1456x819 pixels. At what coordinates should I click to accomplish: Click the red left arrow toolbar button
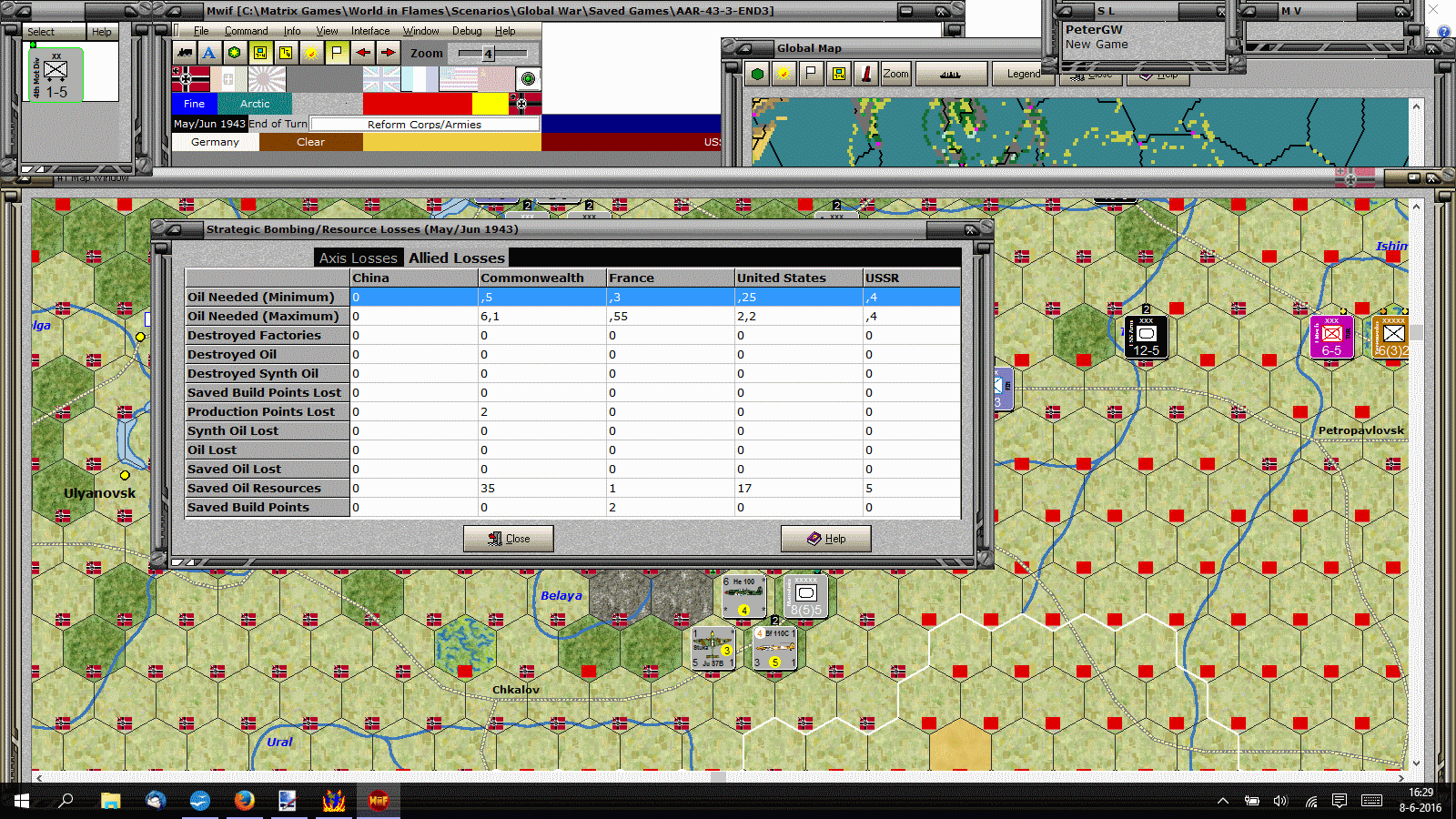pyautogui.click(x=362, y=53)
